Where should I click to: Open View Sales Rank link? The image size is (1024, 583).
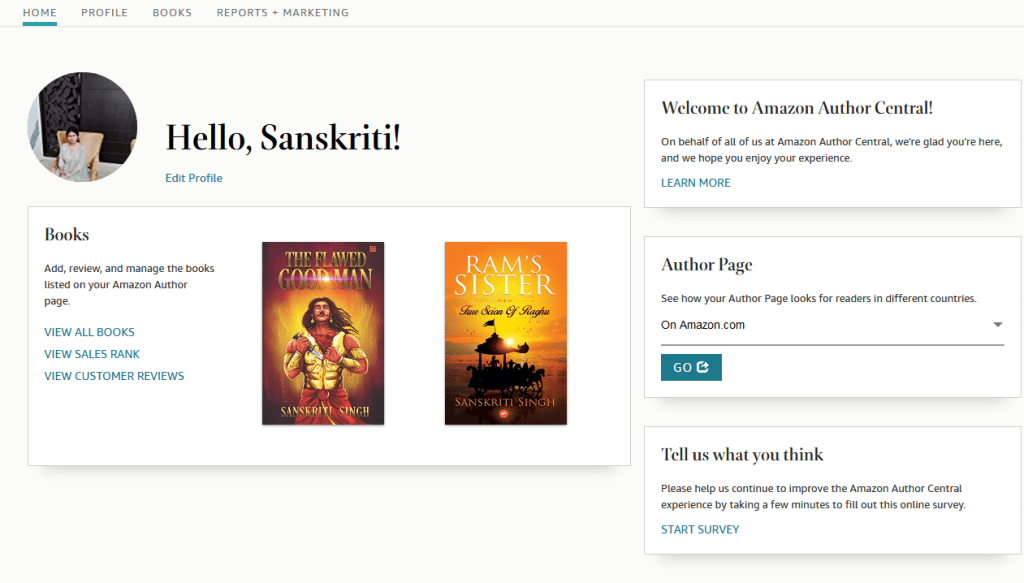click(x=92, y=354)
